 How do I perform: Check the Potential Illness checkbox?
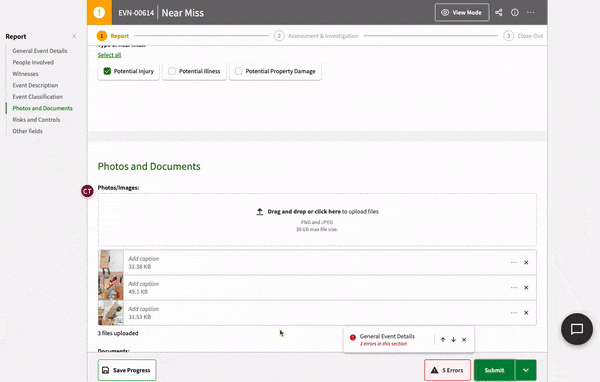172,71
